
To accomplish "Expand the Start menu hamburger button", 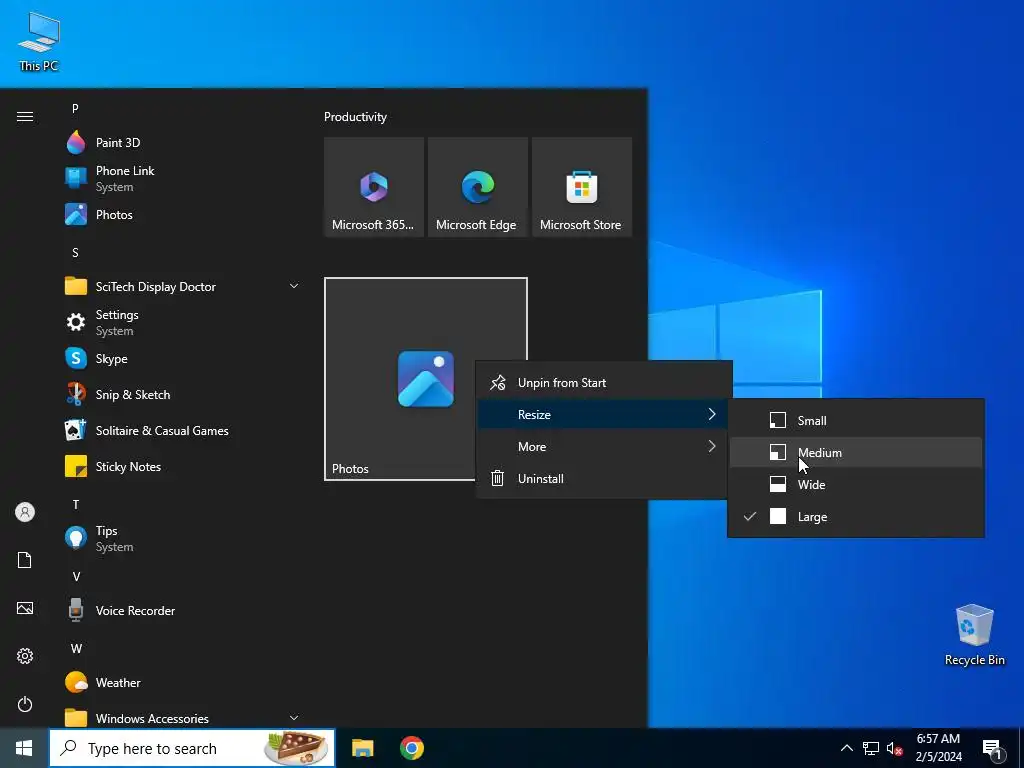I will pos(25,116).
